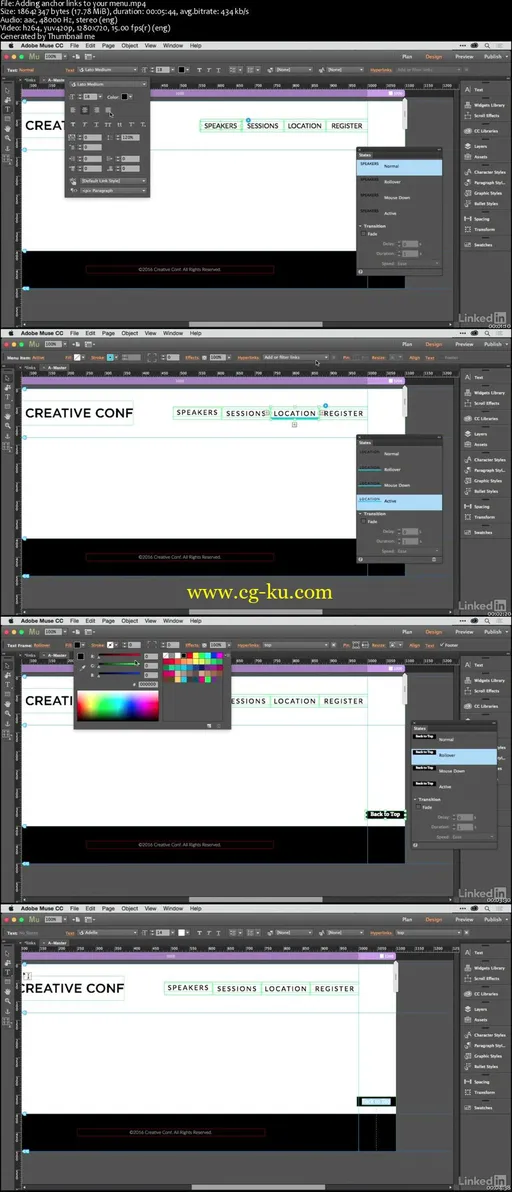Open Graphic Styles in the Adelle-font frame
Viewport: 512px width, 1192px height.
(485, 1056)
